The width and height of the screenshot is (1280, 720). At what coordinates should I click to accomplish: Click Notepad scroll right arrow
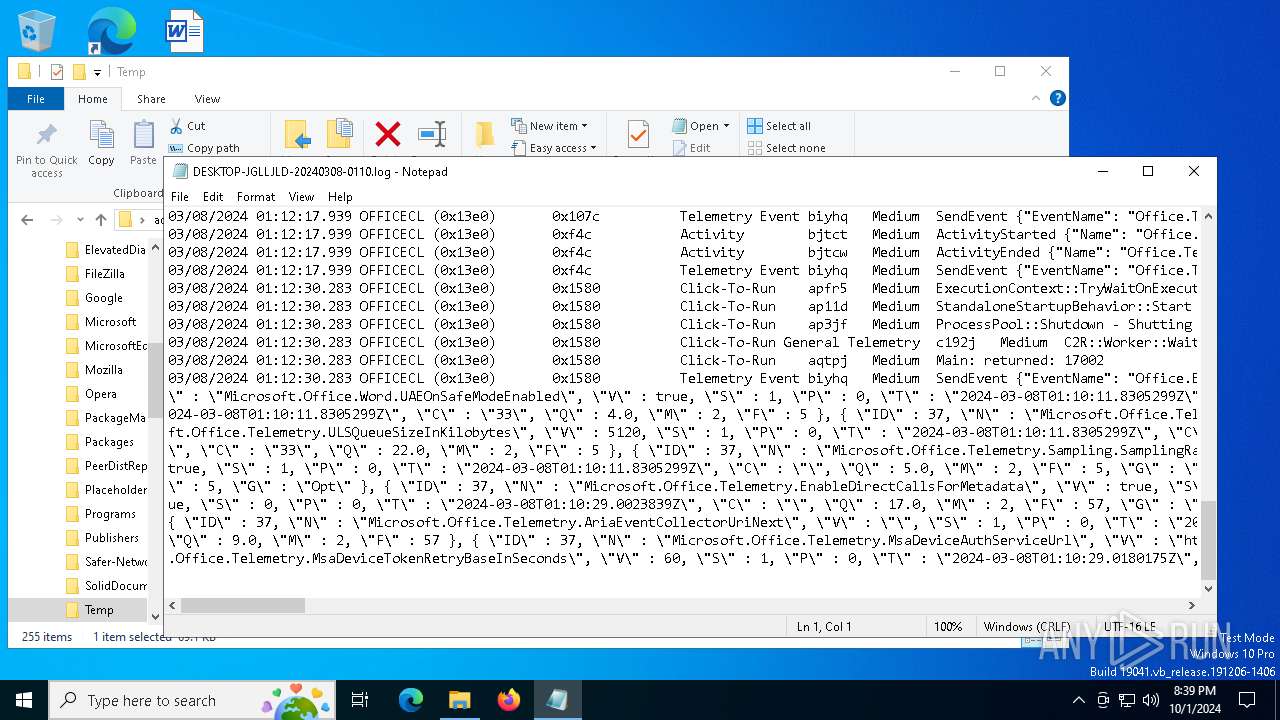(1192, 605)
